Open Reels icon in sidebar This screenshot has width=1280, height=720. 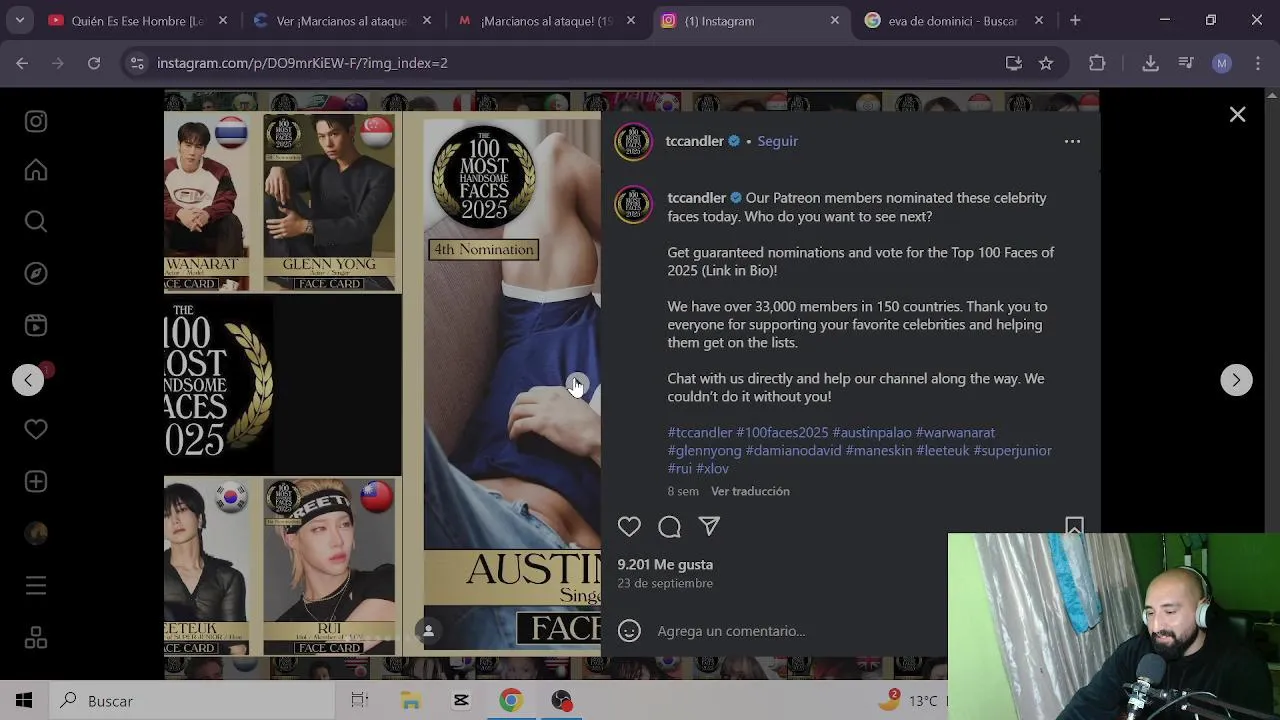pos(36,325)
